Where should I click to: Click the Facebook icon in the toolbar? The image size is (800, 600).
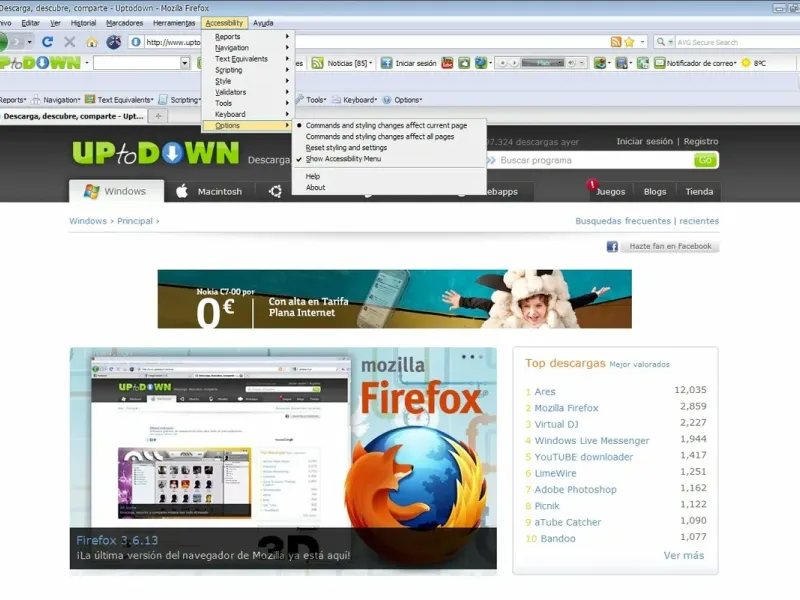(x=386, y=63)
